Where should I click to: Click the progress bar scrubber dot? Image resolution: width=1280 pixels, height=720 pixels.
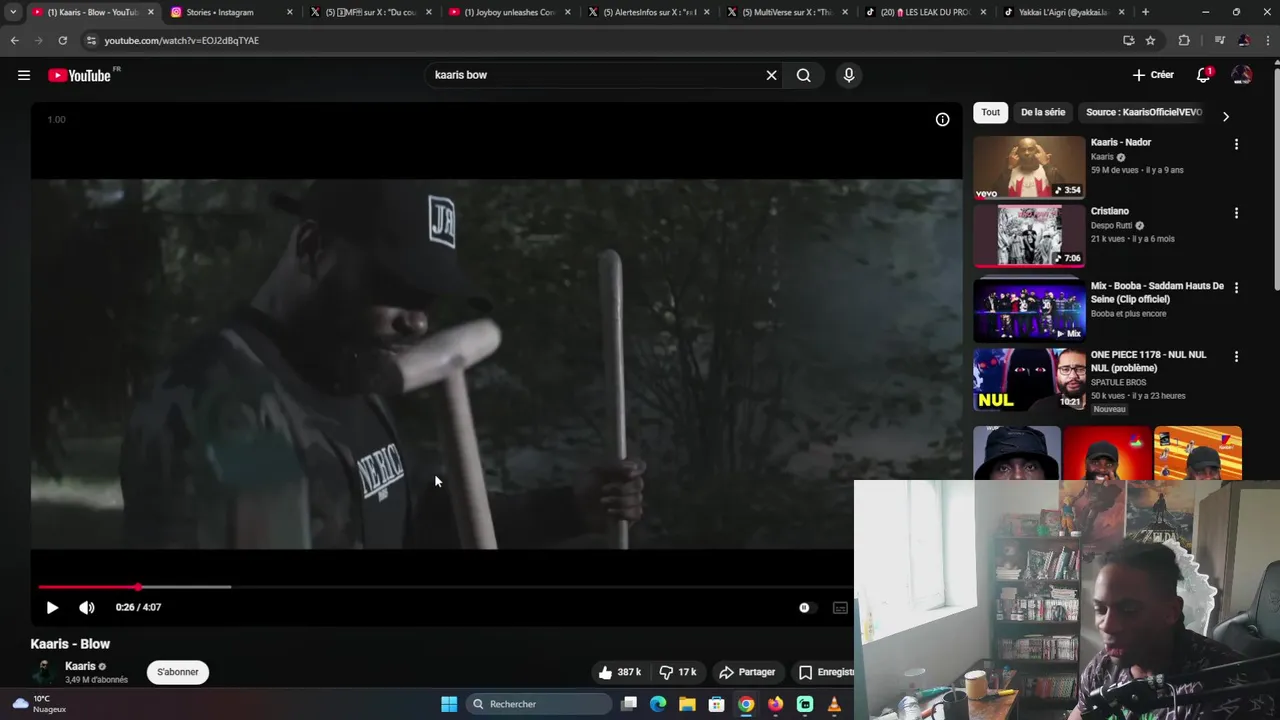tap(138, 587)
